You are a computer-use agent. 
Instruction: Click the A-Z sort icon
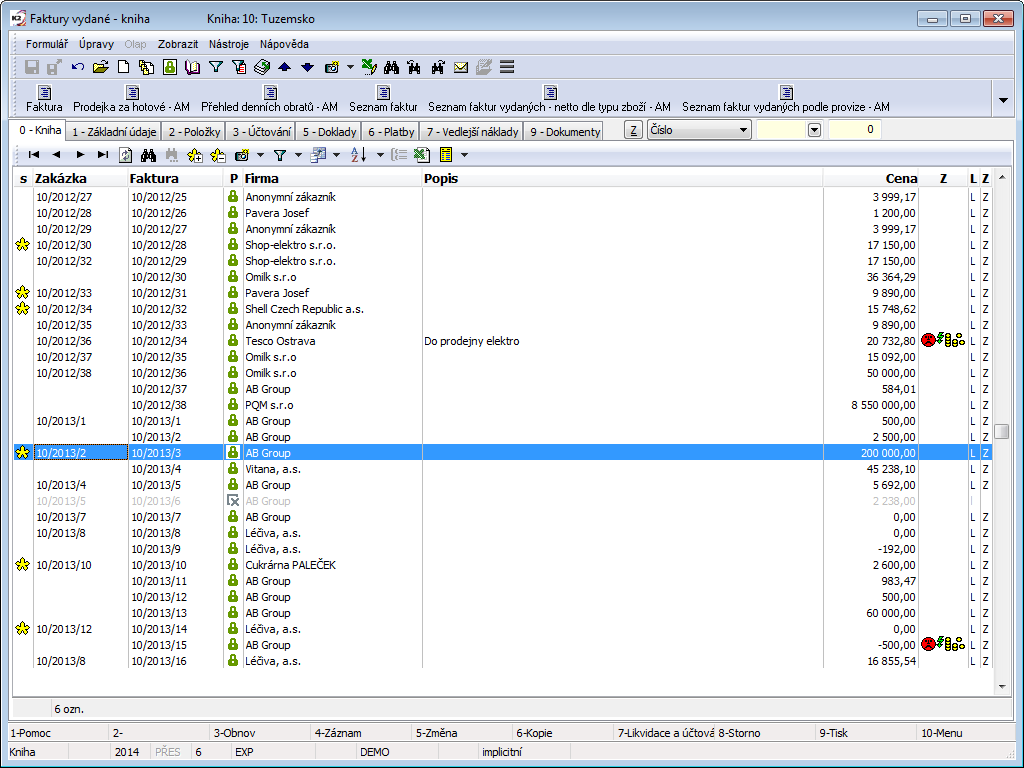(359, 155)
